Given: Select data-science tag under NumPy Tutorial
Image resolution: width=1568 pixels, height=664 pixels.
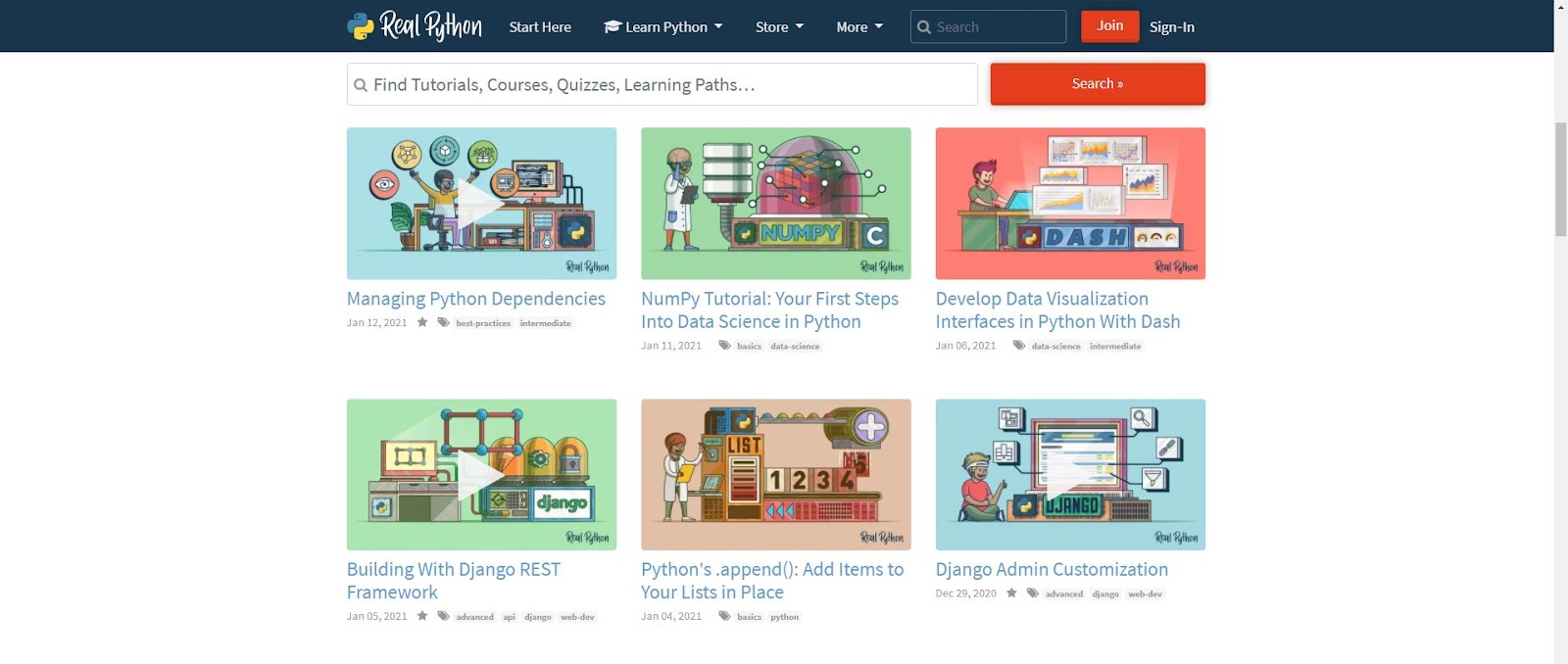Looking at the screenshot, I should click(795, 346).
